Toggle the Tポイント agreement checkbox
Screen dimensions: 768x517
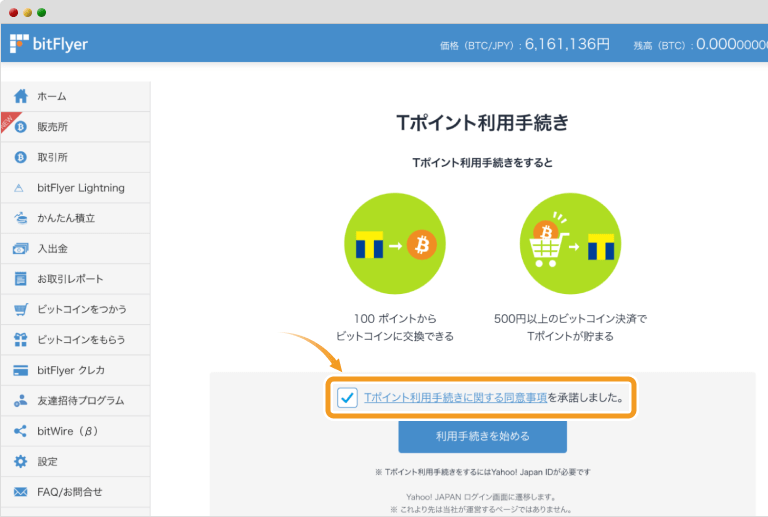tap(347, 397)
